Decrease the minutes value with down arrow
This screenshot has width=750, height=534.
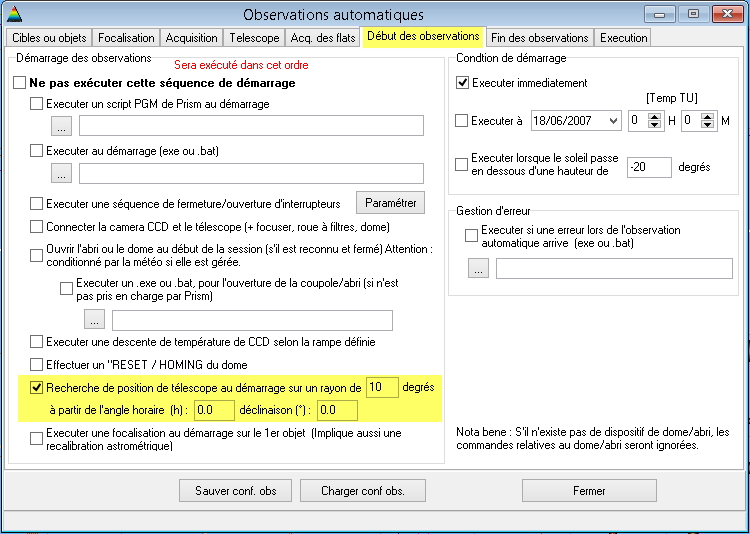[x=709, y=126]
